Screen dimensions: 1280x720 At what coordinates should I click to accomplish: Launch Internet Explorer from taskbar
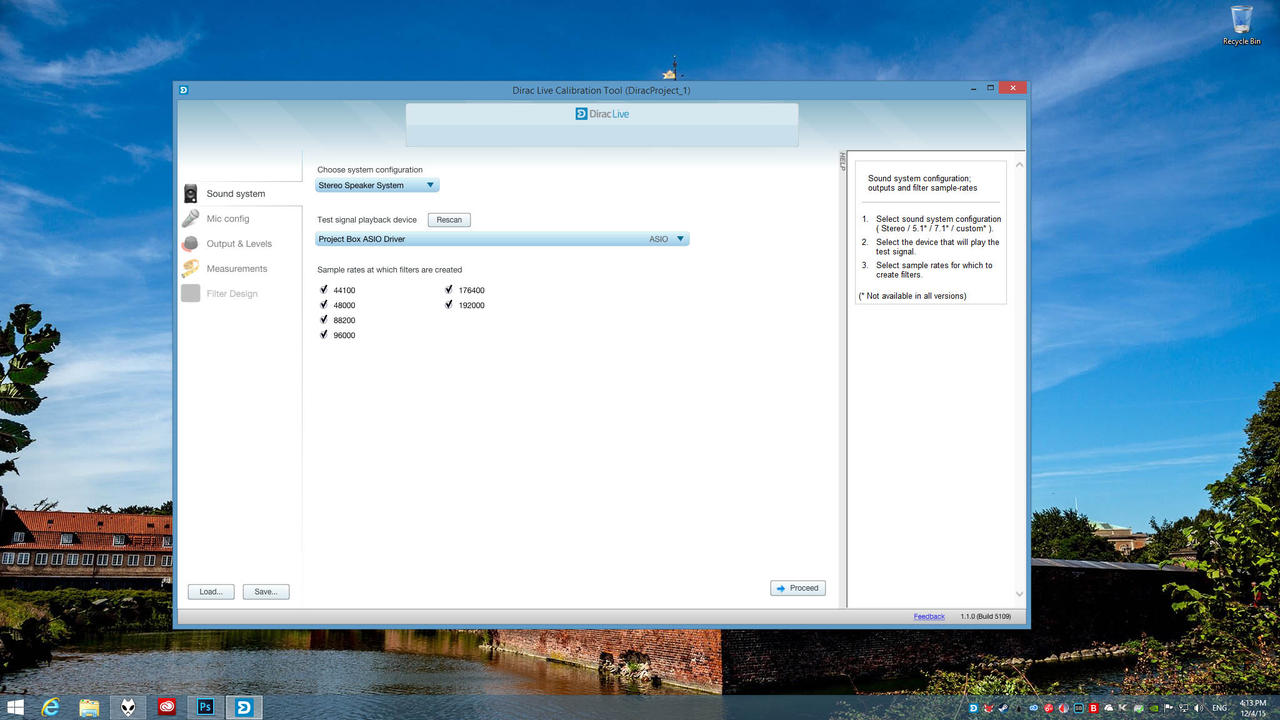coord(51,707)
